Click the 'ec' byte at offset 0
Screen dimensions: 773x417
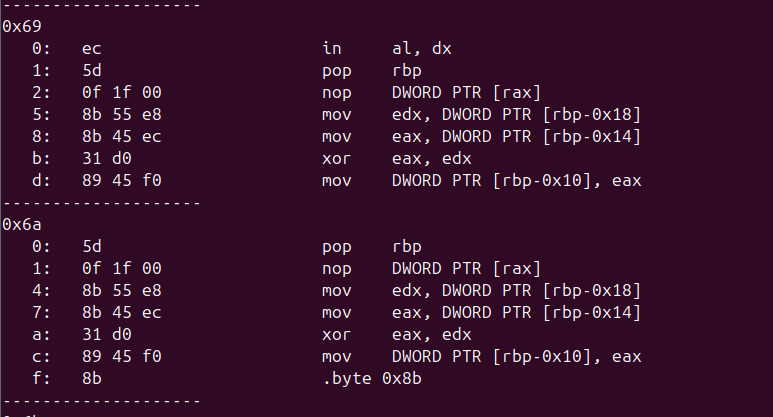pos(91,47)
